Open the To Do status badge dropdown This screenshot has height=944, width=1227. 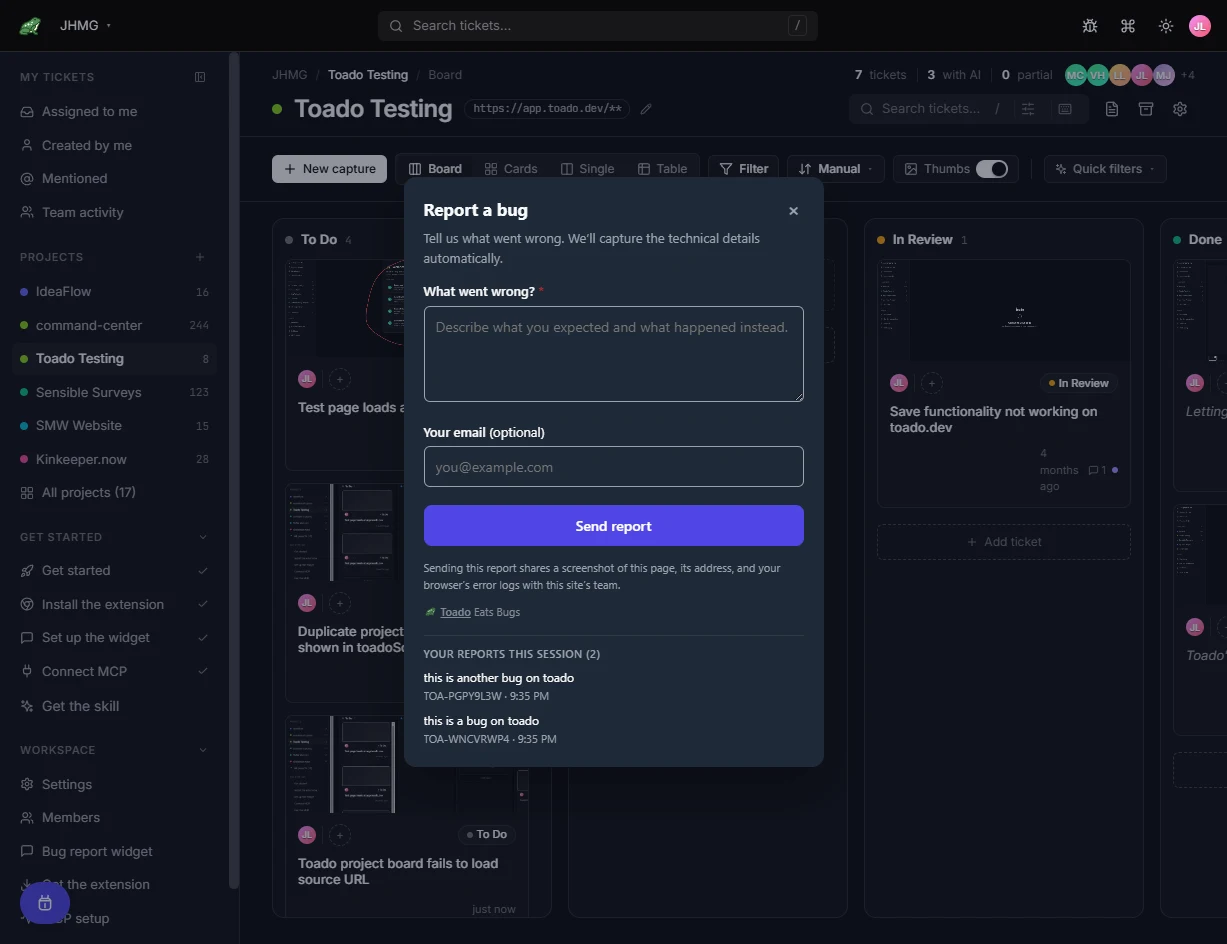click(486, 834)
